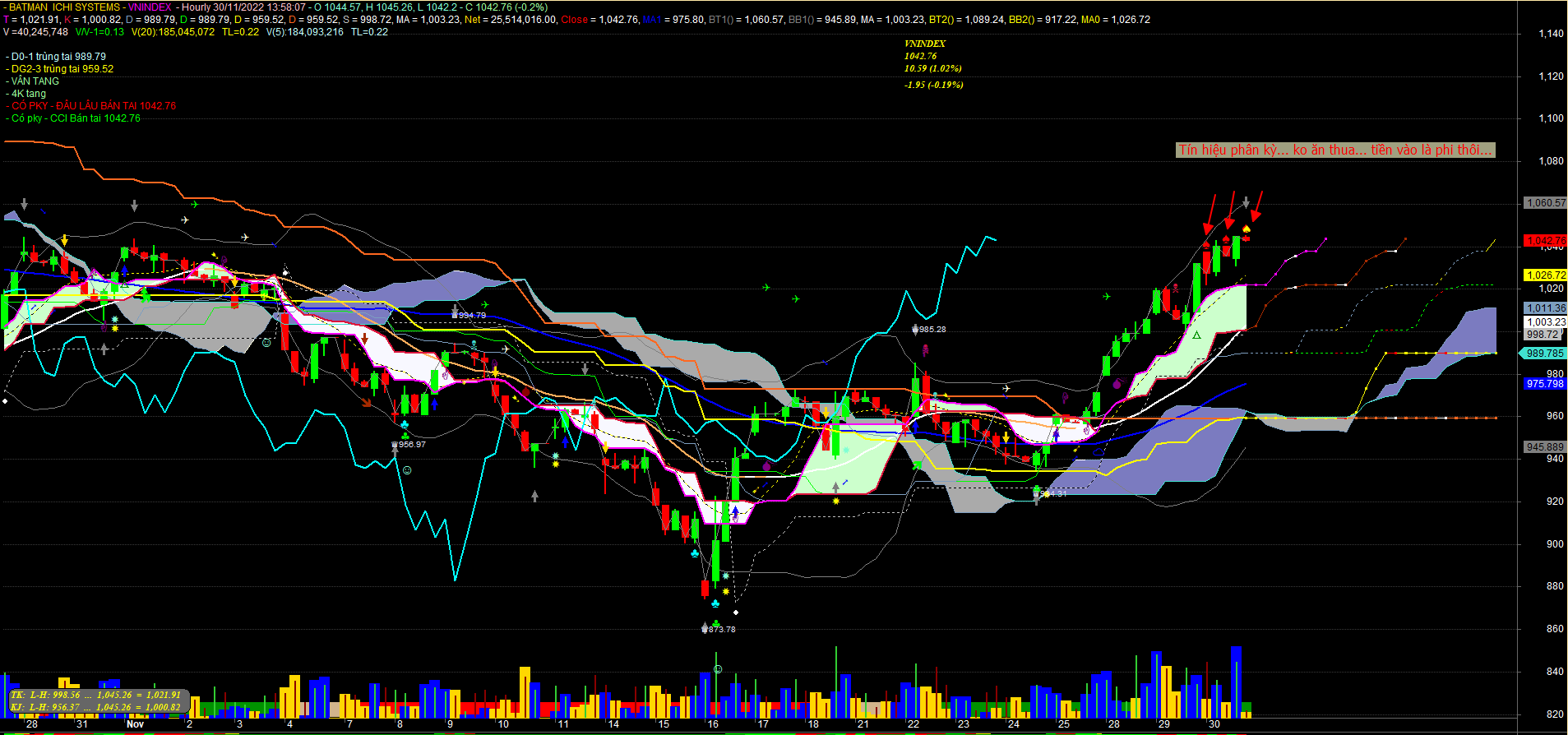Click the 985.28 swing label on the chart

click(x=932, y=330)
